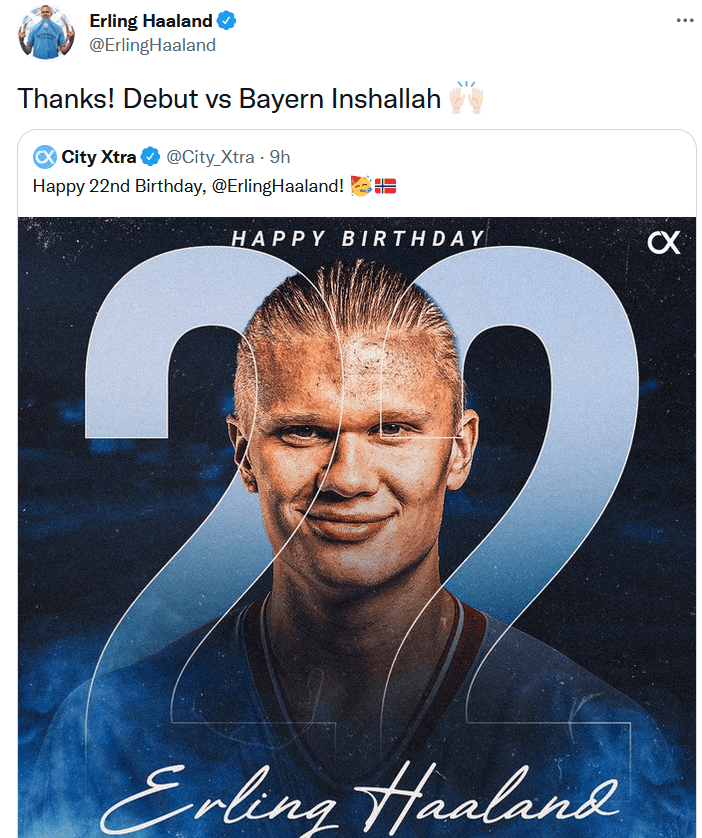The width and height of the screenshot is (702, 838).
Task: Open the tweet's more options menu
Action: (684, 20)
